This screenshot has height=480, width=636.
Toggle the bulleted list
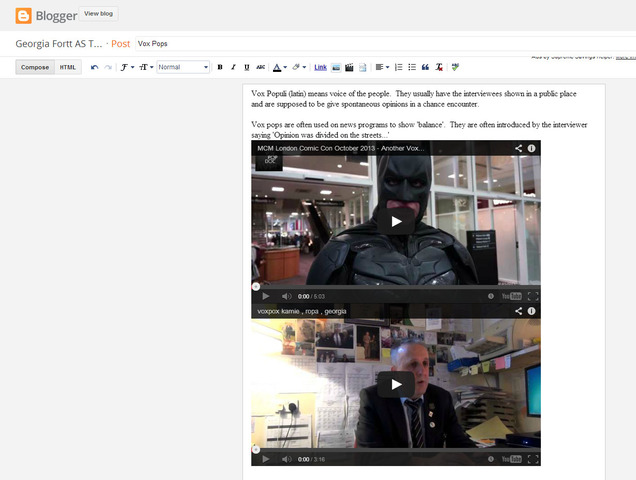(412, 67)
